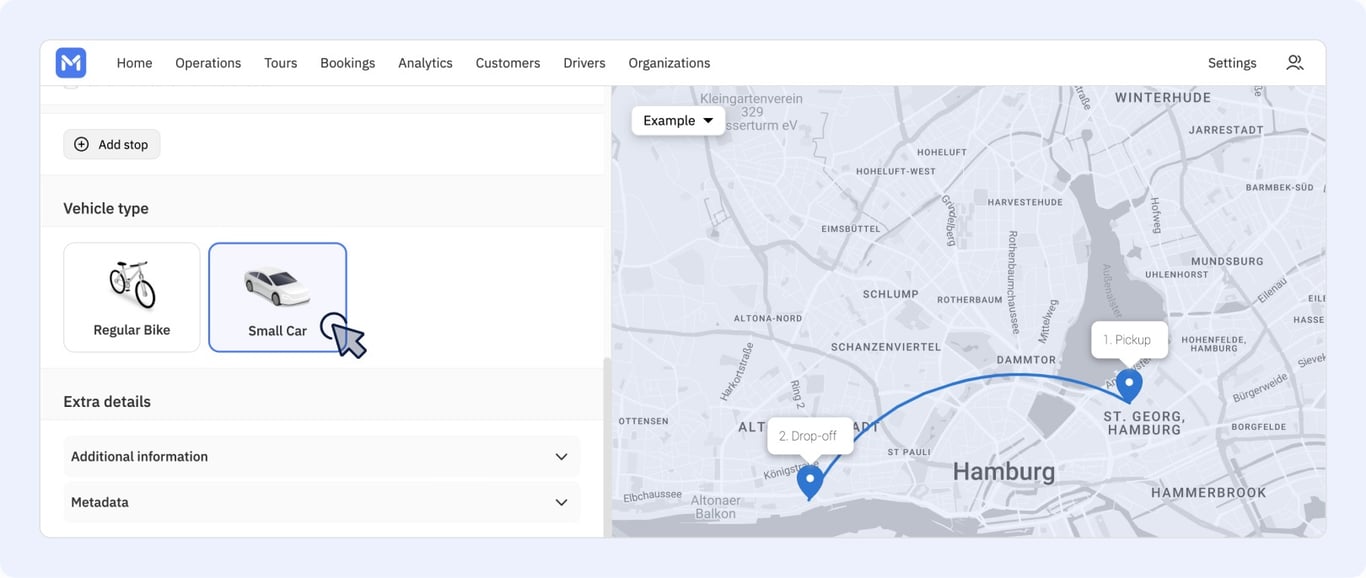Image resolution: width=1366 pixels, height=578 pixels.
Task: Open the Analytics section
Action: (x=425, y=63)
